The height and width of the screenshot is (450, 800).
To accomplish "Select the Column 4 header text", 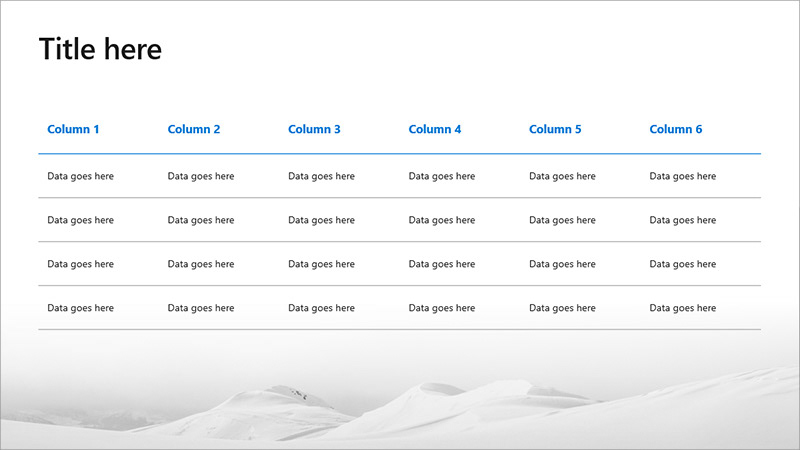I will [x=435, y=129].
